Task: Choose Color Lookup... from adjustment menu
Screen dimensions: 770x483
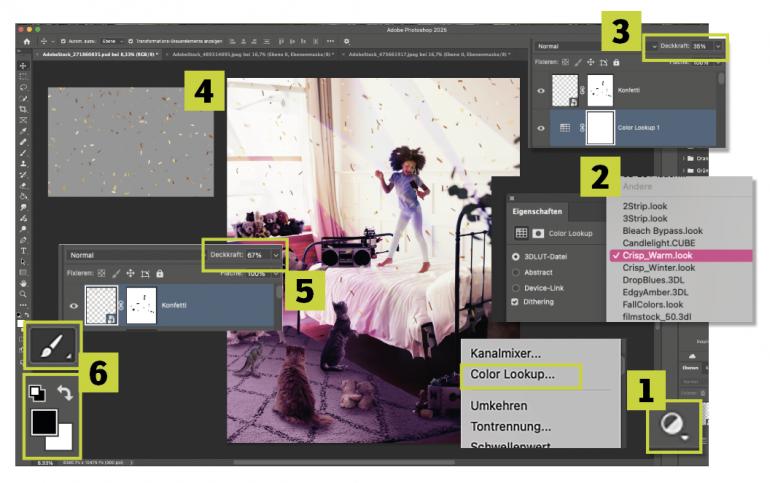Action: [x=512, y=375]
